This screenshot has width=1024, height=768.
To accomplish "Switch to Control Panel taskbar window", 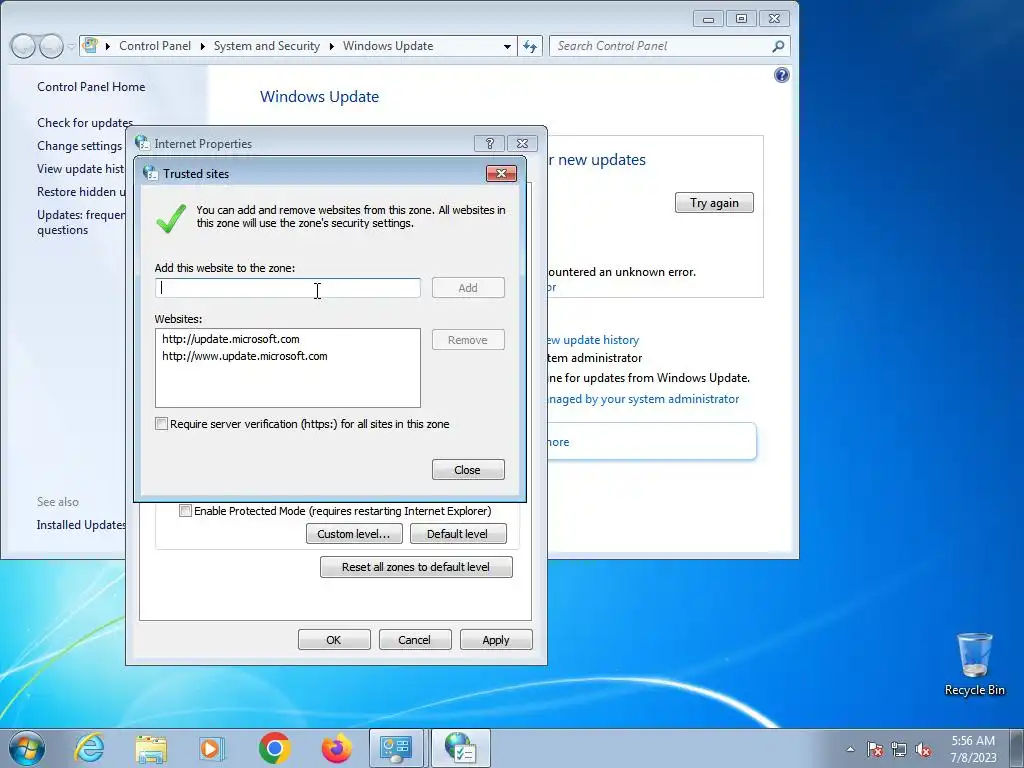I will (396, 748).
